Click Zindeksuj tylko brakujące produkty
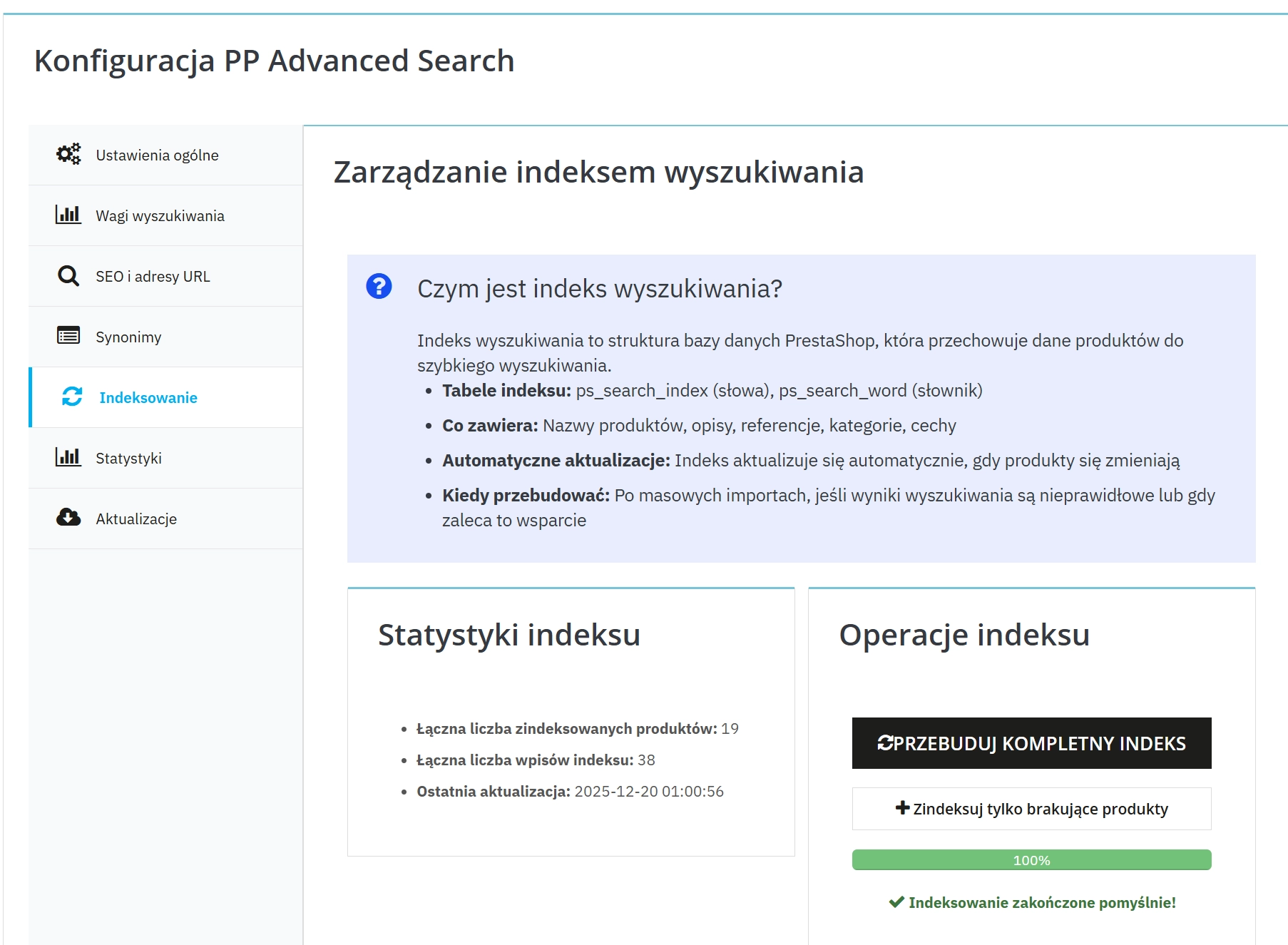Image resolution: width=1288 pixels, height=945 pixels. tap(1031, 808)
